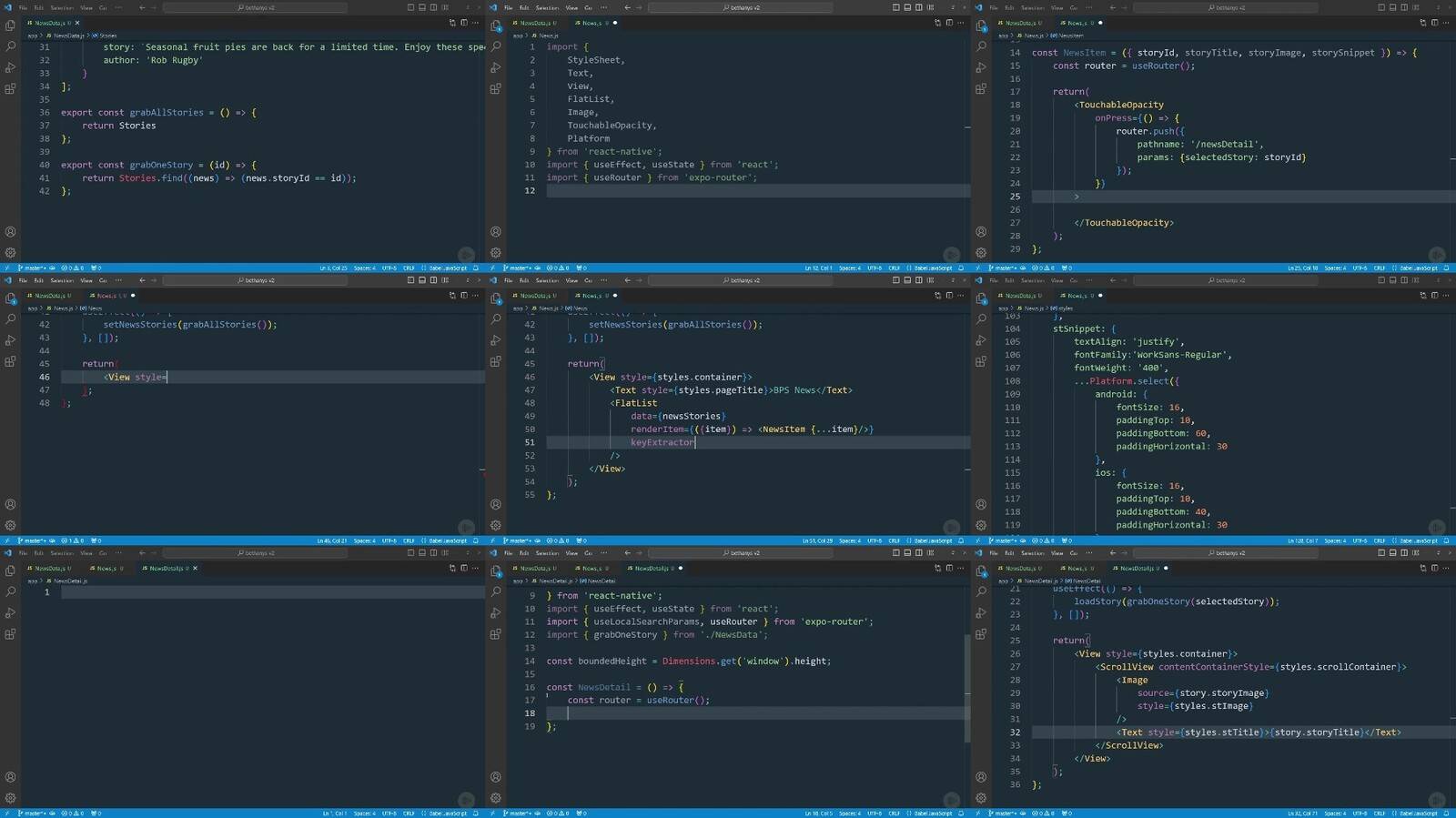The width and height of the screenshot is (1456, 818).
Task: Click UTF-8 encoding in FlatList keyExtractor window
Action: pyautogui.click(x=875, y=541)
